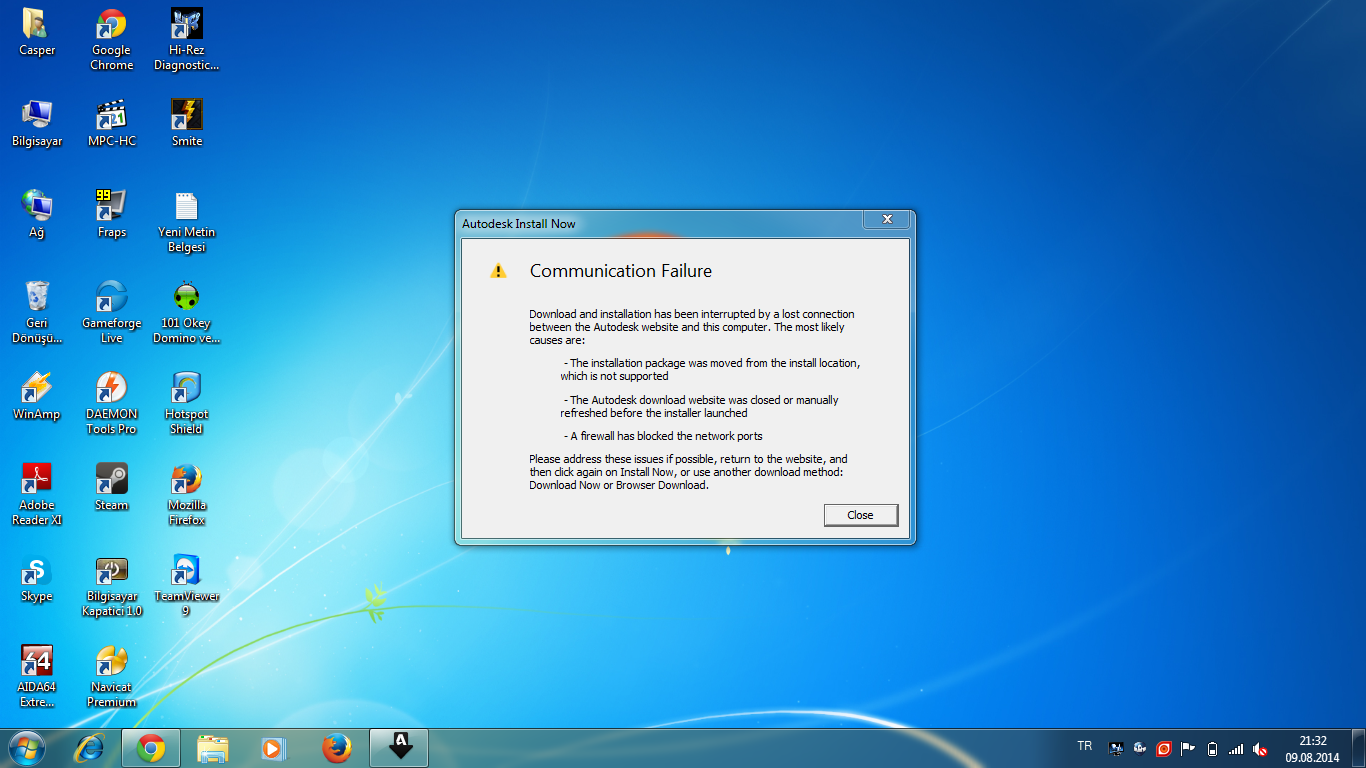This screenshot has width=1366, height=768.
Task: Select the TeamViewer 9 shortcut
Action: [x=186, y=586]
